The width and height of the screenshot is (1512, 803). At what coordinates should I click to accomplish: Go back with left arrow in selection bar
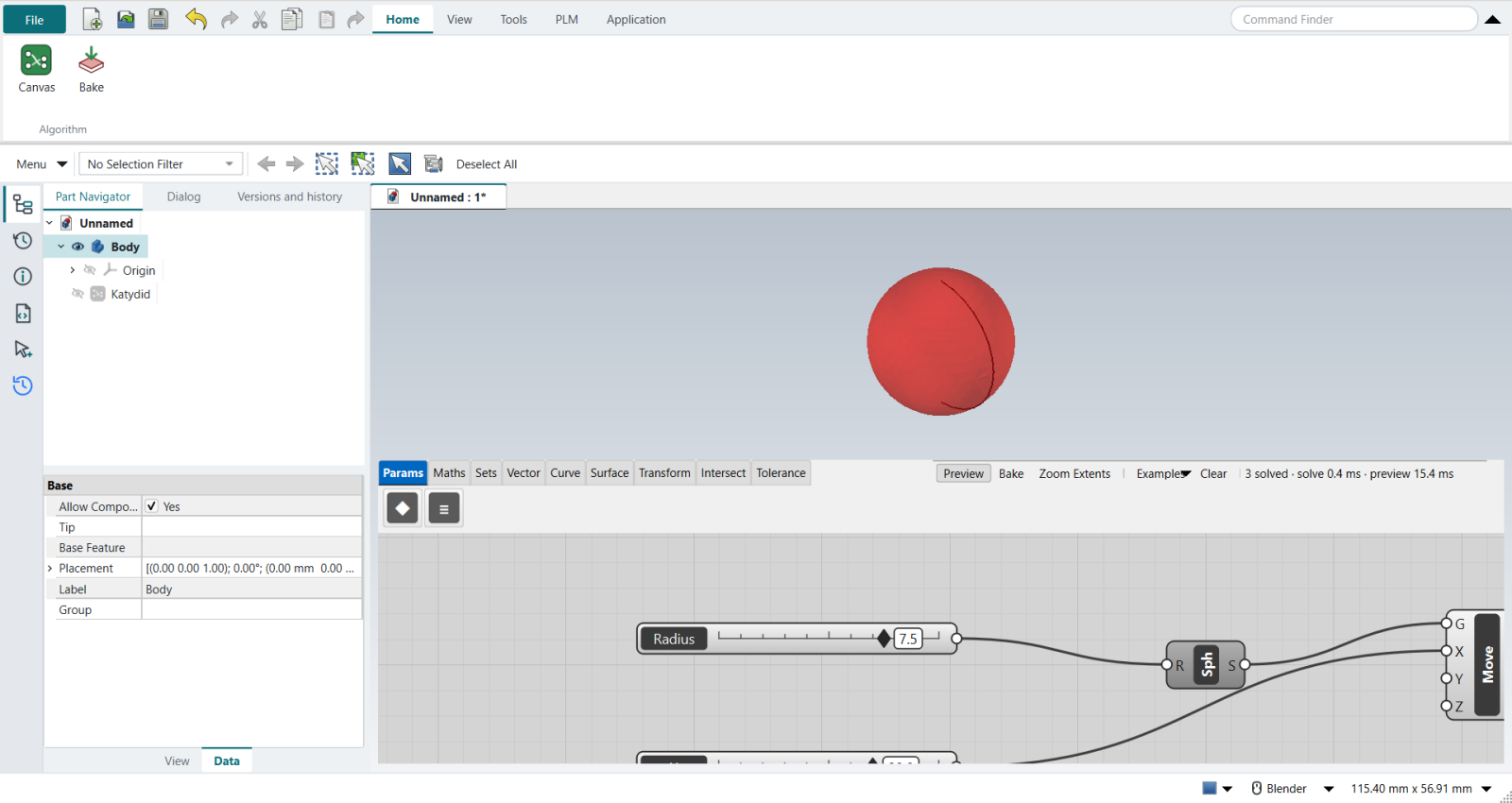(x=266, y=164)
